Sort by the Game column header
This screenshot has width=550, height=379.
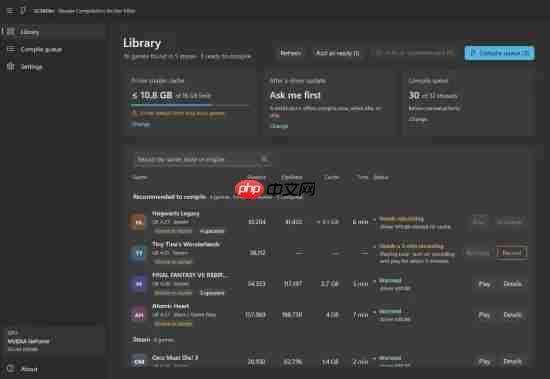click(x=140, y=177)
